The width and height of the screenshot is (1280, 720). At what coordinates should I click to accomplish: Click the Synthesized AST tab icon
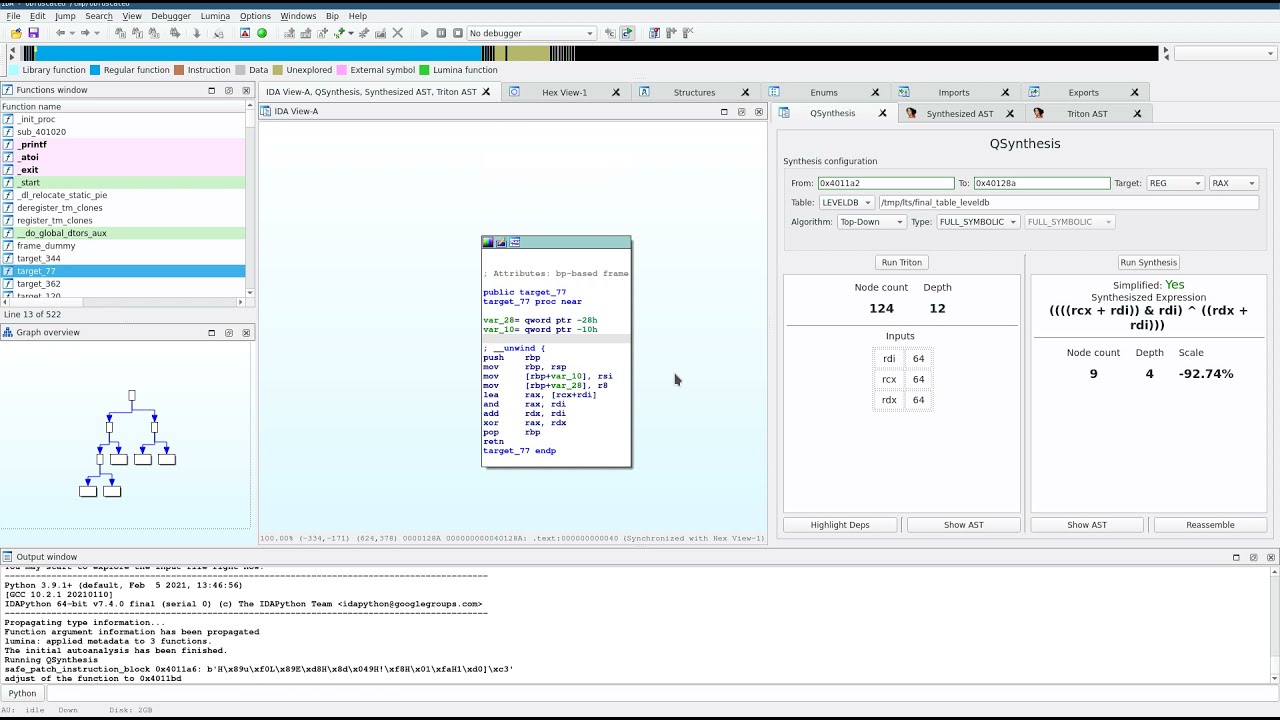click(x=911, y=113)
